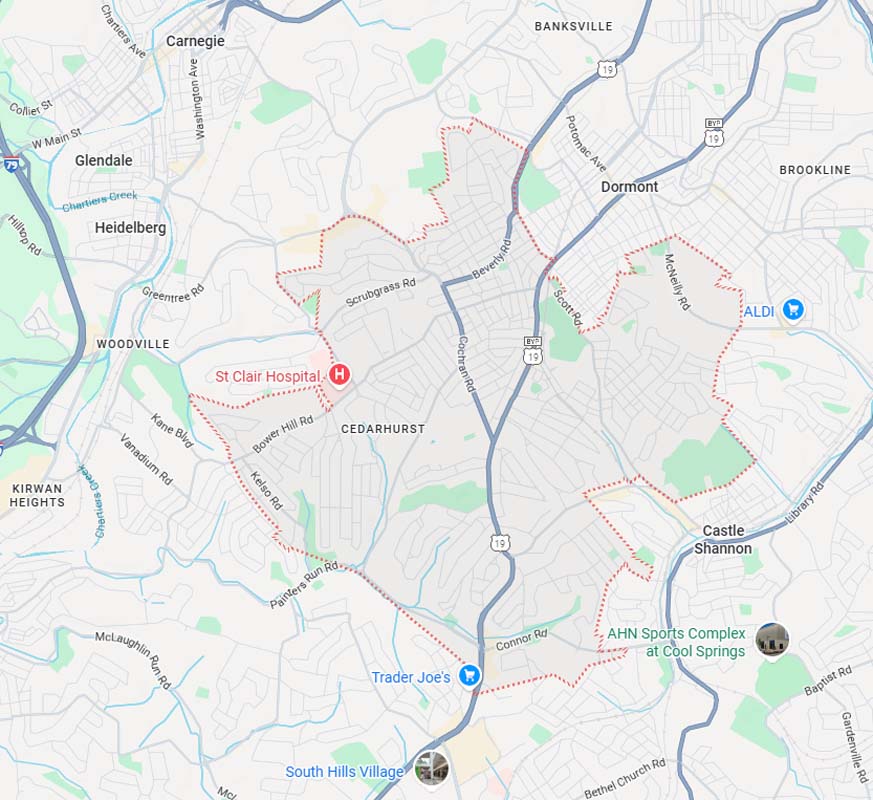Select the Heidelberg place name
The width and height of the screenshot is (873, 800).
[x=130, y=228]
